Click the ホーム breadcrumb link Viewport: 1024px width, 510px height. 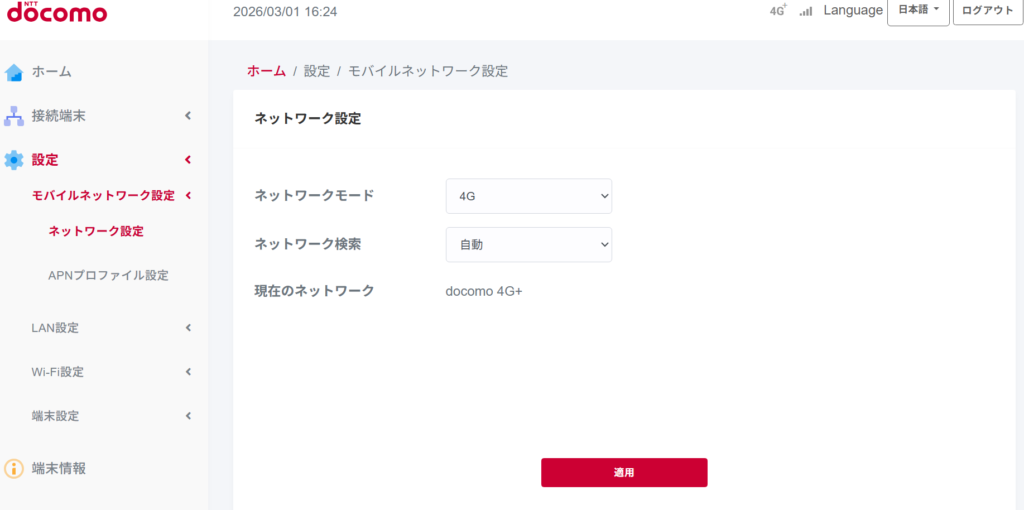click(x=266, y=71)
